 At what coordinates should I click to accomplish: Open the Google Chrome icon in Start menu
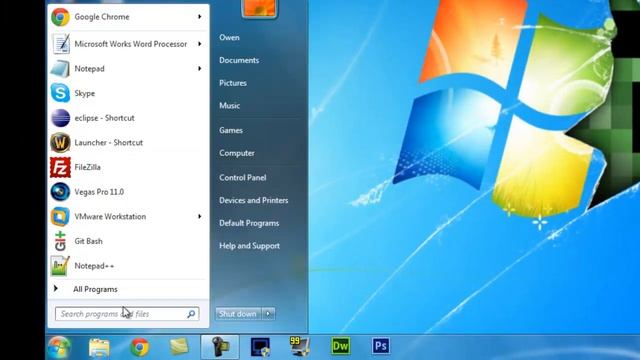tap(60, 17)
